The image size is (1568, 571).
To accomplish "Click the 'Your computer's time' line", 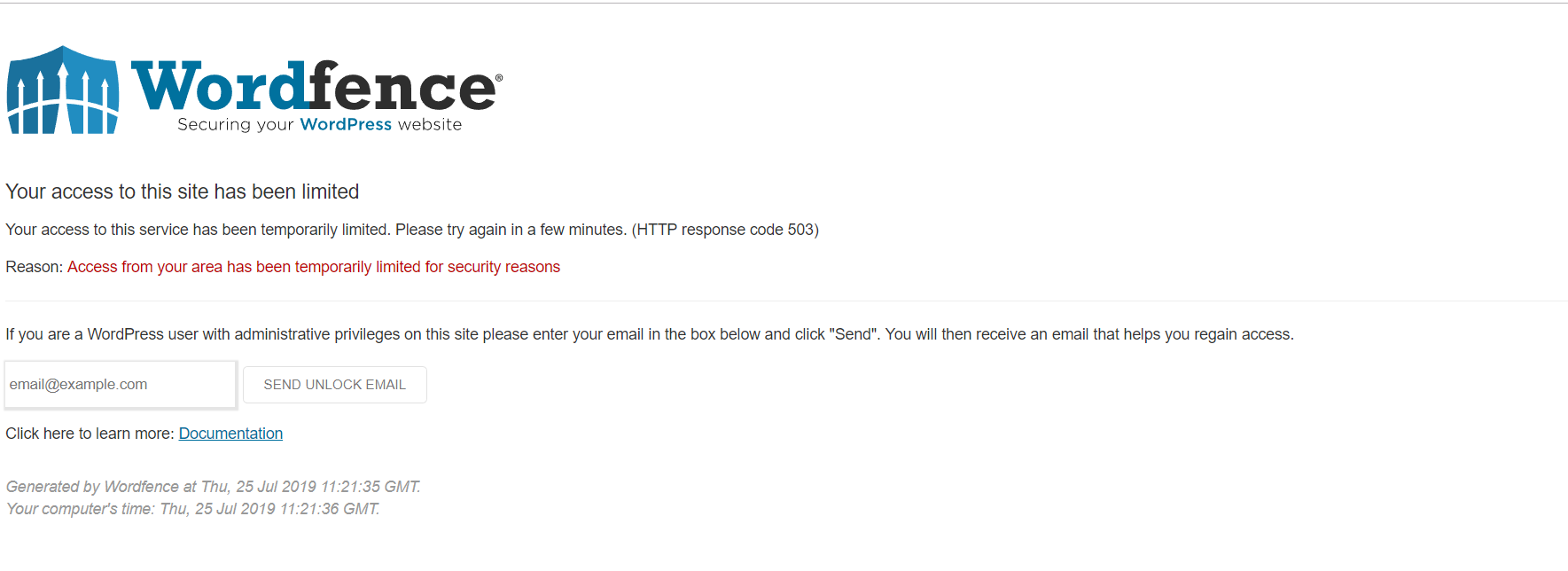I will point(192,509).
